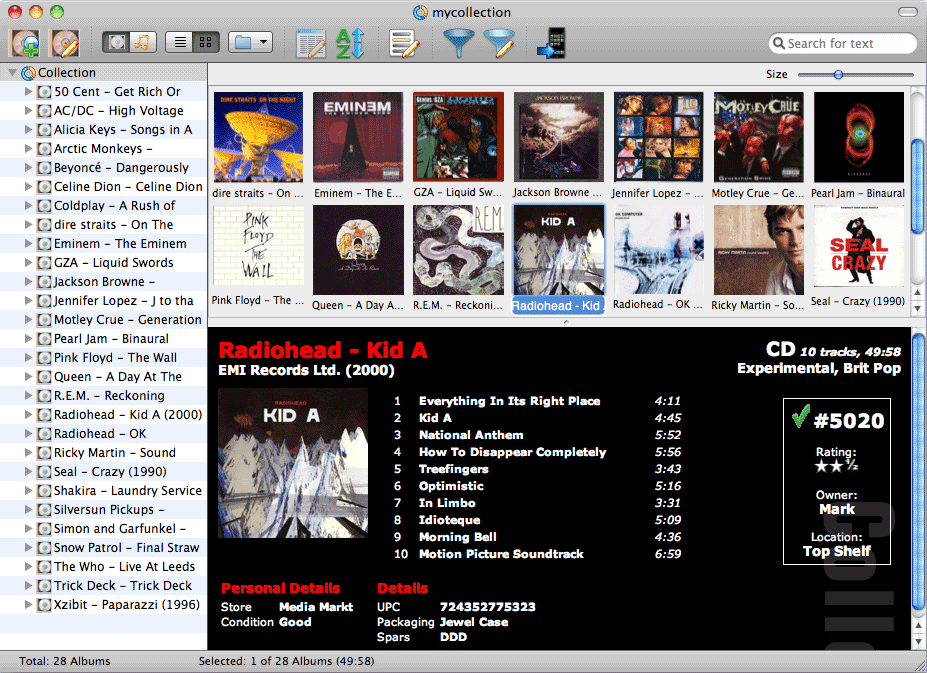Click in the Search for text field
927x673 pixels.
coord(842,43)
